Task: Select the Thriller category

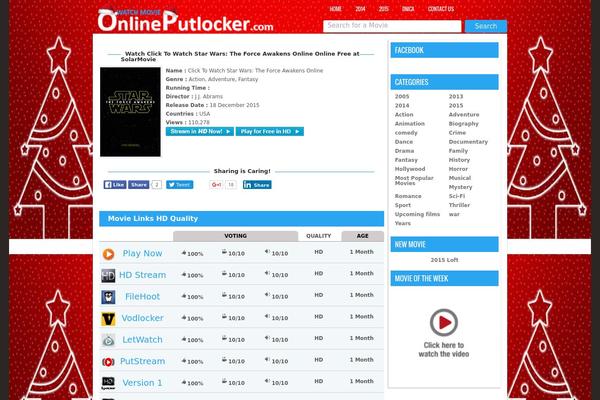Action: (459, 205)
